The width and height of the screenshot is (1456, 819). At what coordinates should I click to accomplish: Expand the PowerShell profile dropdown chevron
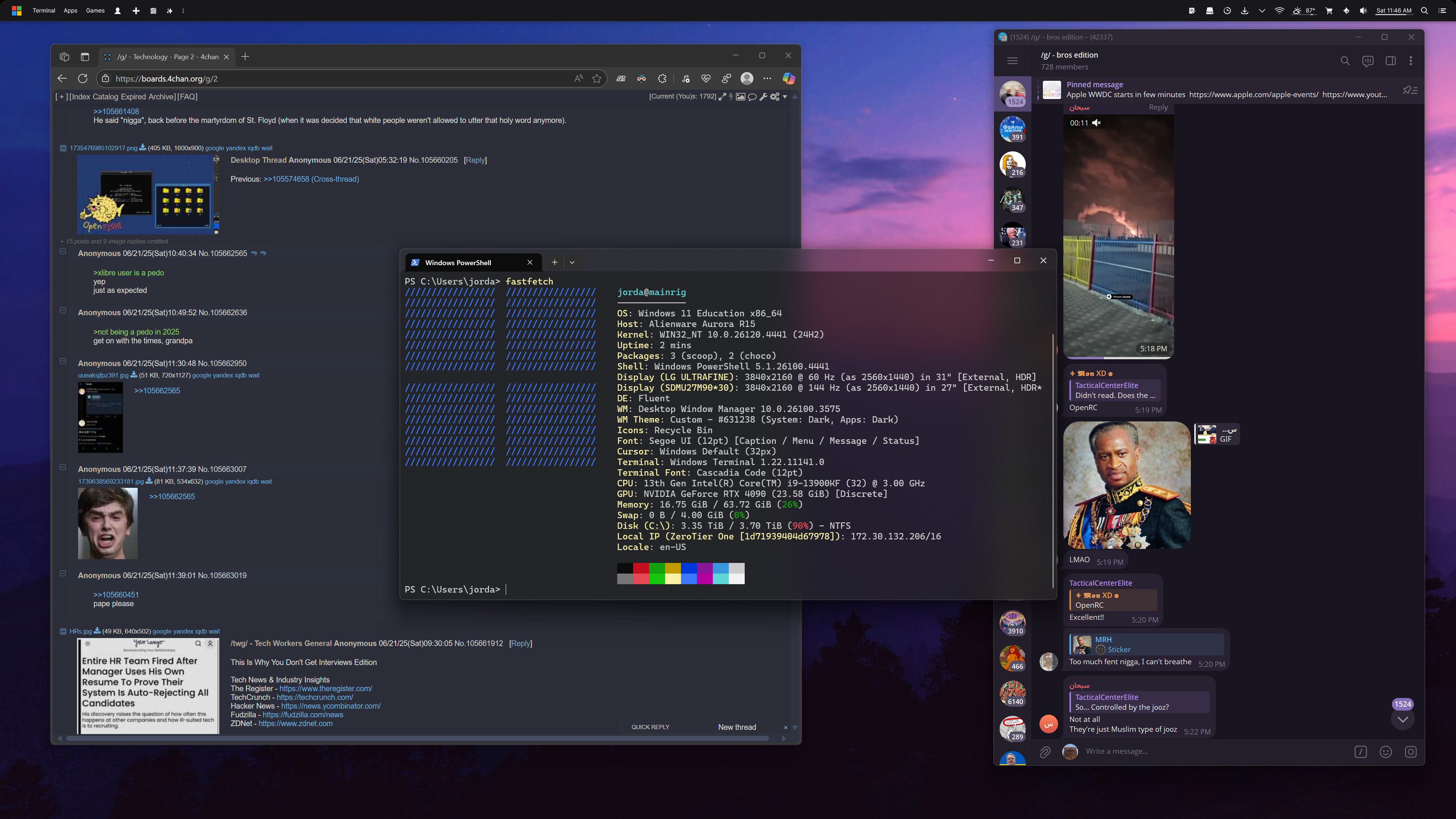point(572,262)
